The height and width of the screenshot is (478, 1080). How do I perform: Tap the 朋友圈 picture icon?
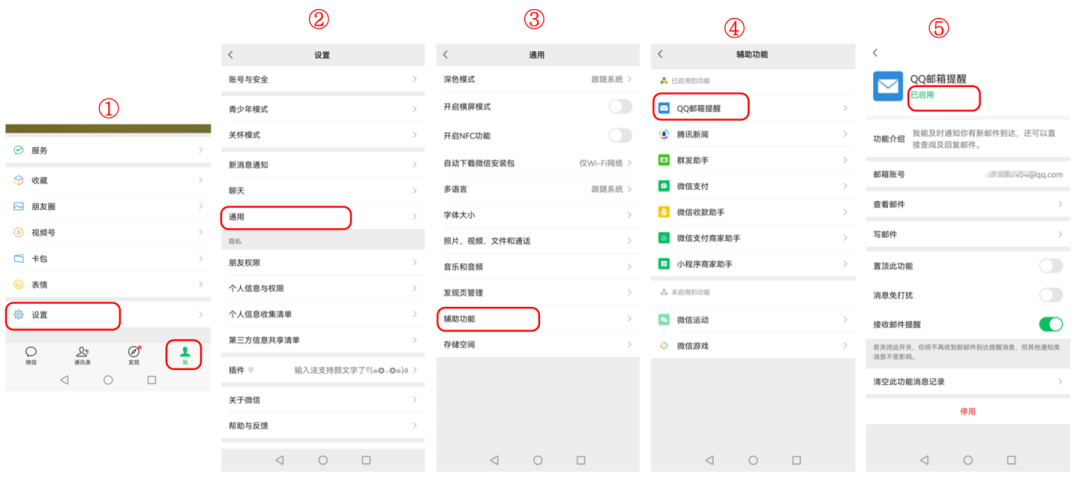[x=19, y=206]
